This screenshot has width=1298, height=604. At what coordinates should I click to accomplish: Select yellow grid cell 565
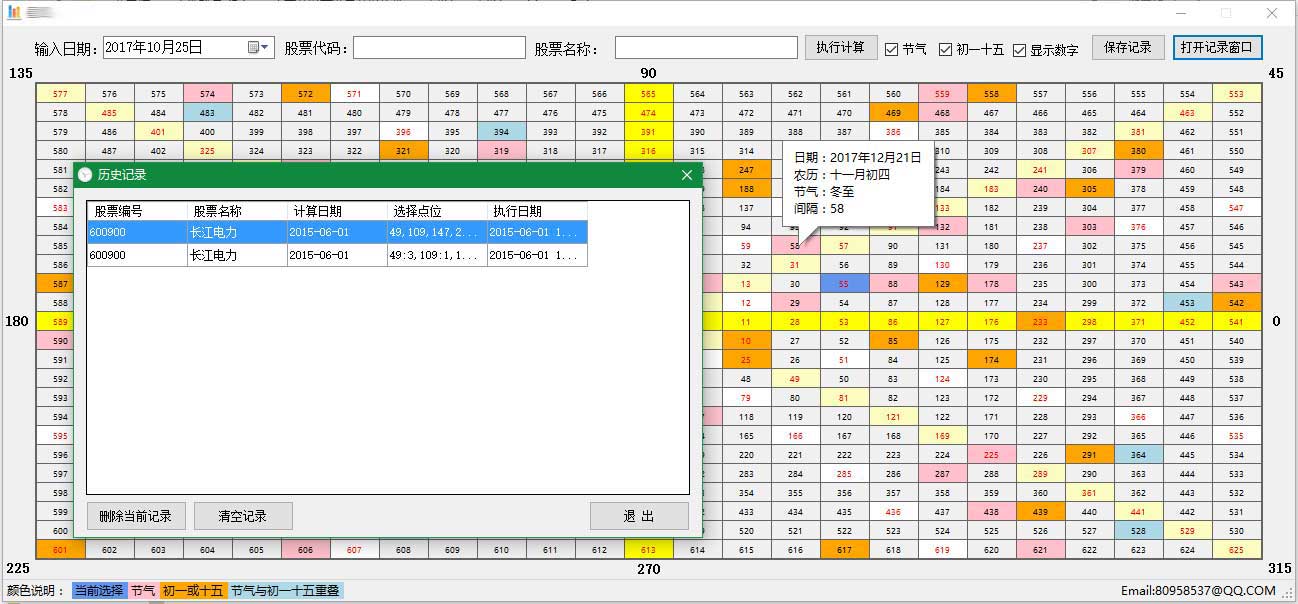(648, 94)
